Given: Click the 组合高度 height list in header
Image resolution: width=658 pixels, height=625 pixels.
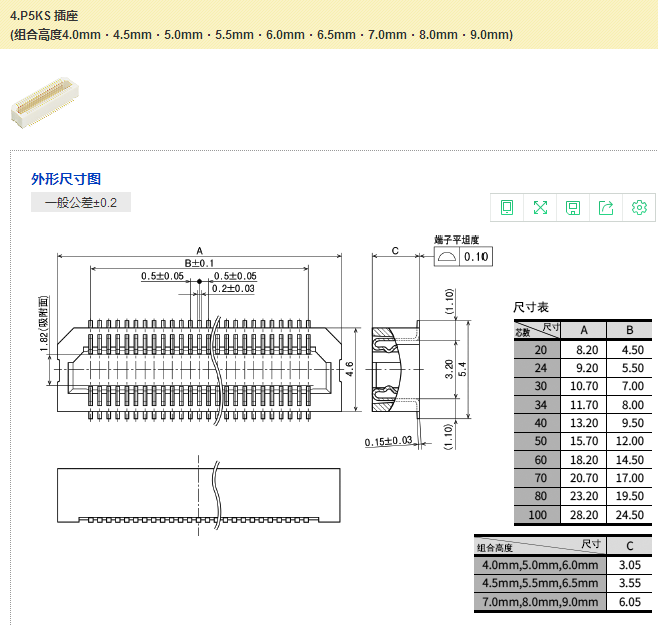Looking at the screenshot, I should pos(262,35).
